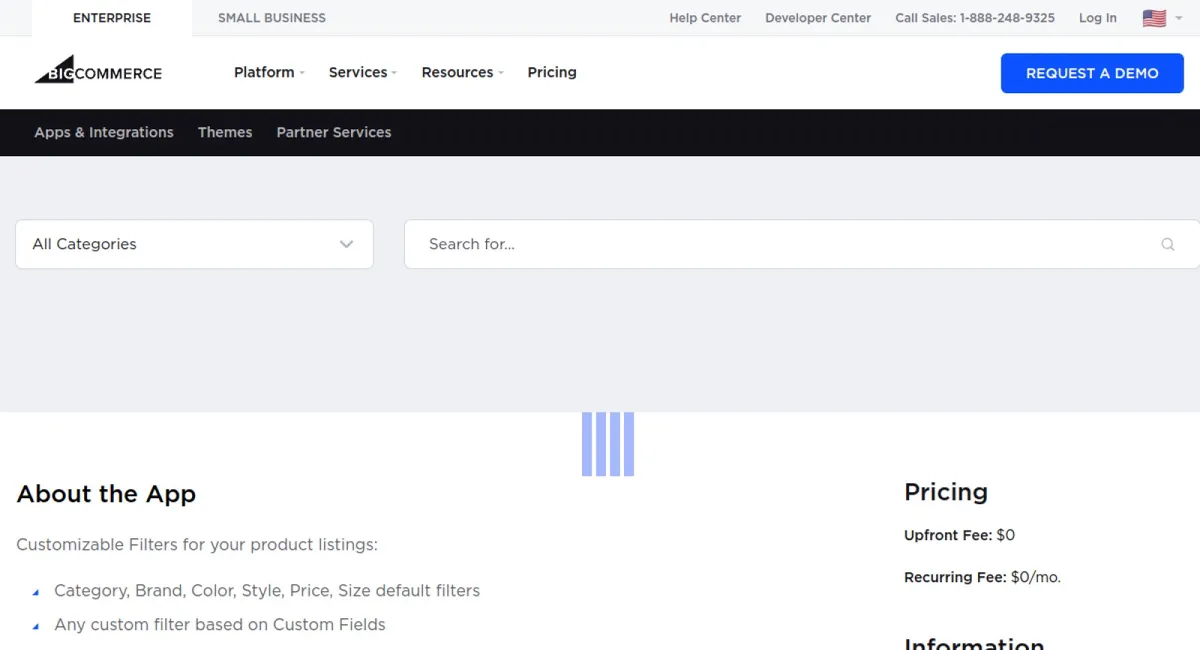This screenshot has width=1200, height=650.
Task: Click the loading bars indicator
Action: tap(608, 444)
